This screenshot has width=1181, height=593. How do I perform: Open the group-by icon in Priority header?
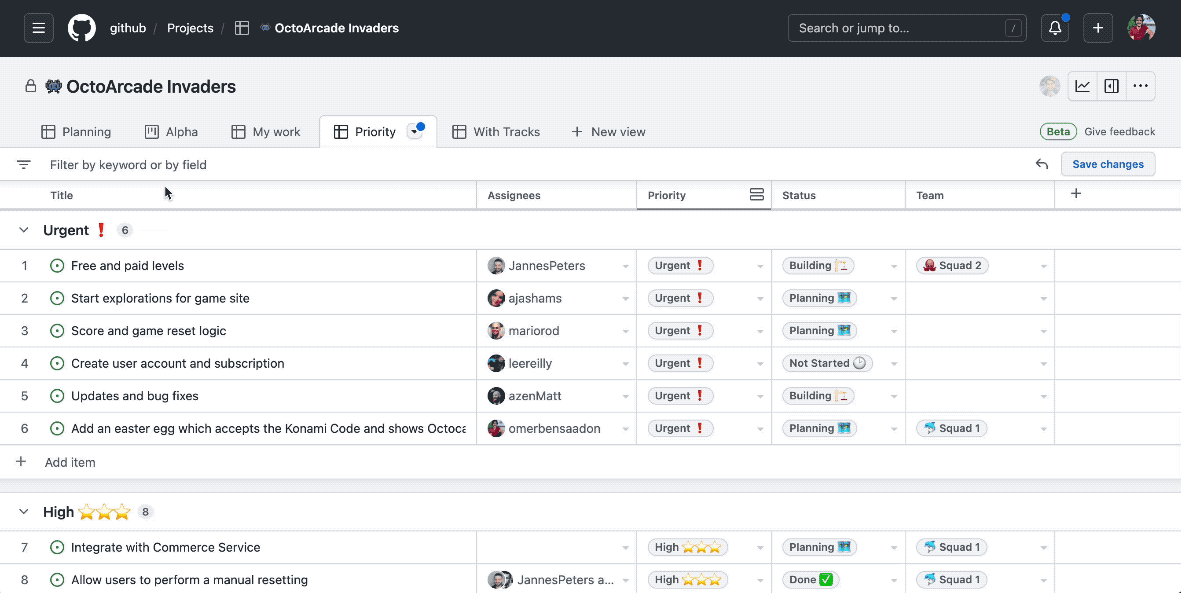[756, 194]
